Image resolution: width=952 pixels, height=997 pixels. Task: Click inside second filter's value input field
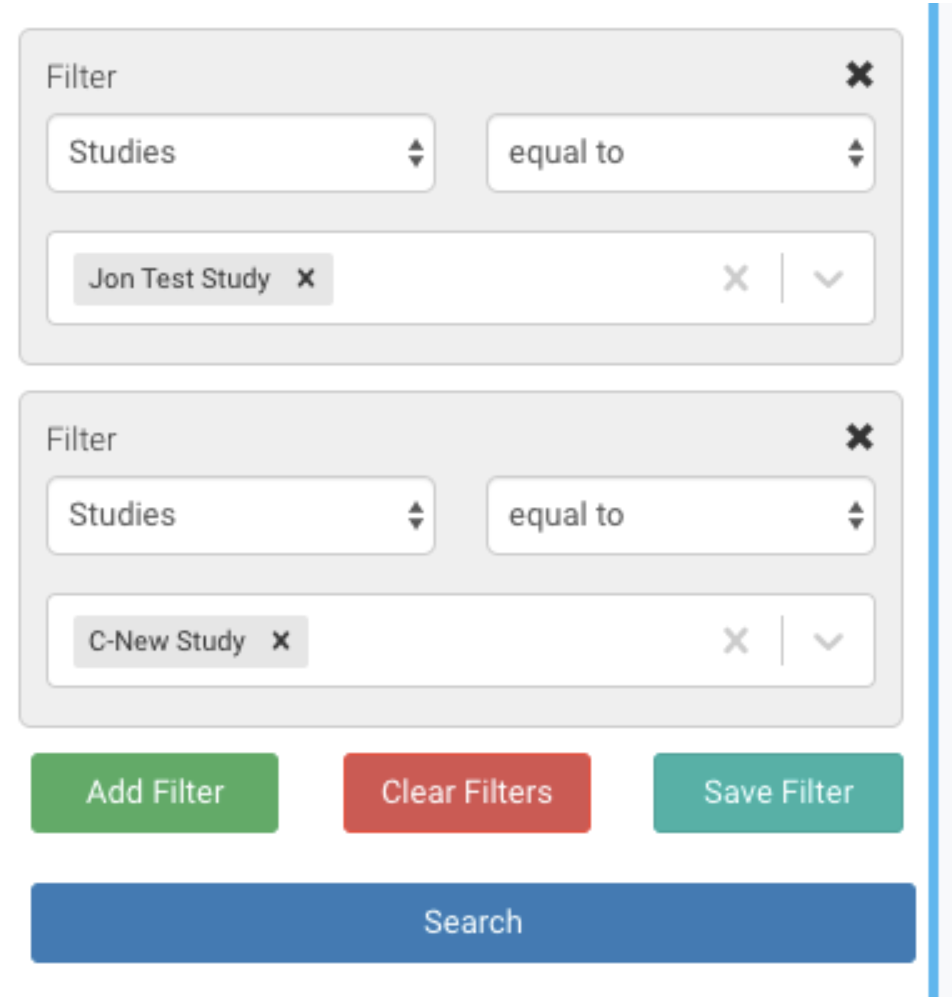pos(510,641)
